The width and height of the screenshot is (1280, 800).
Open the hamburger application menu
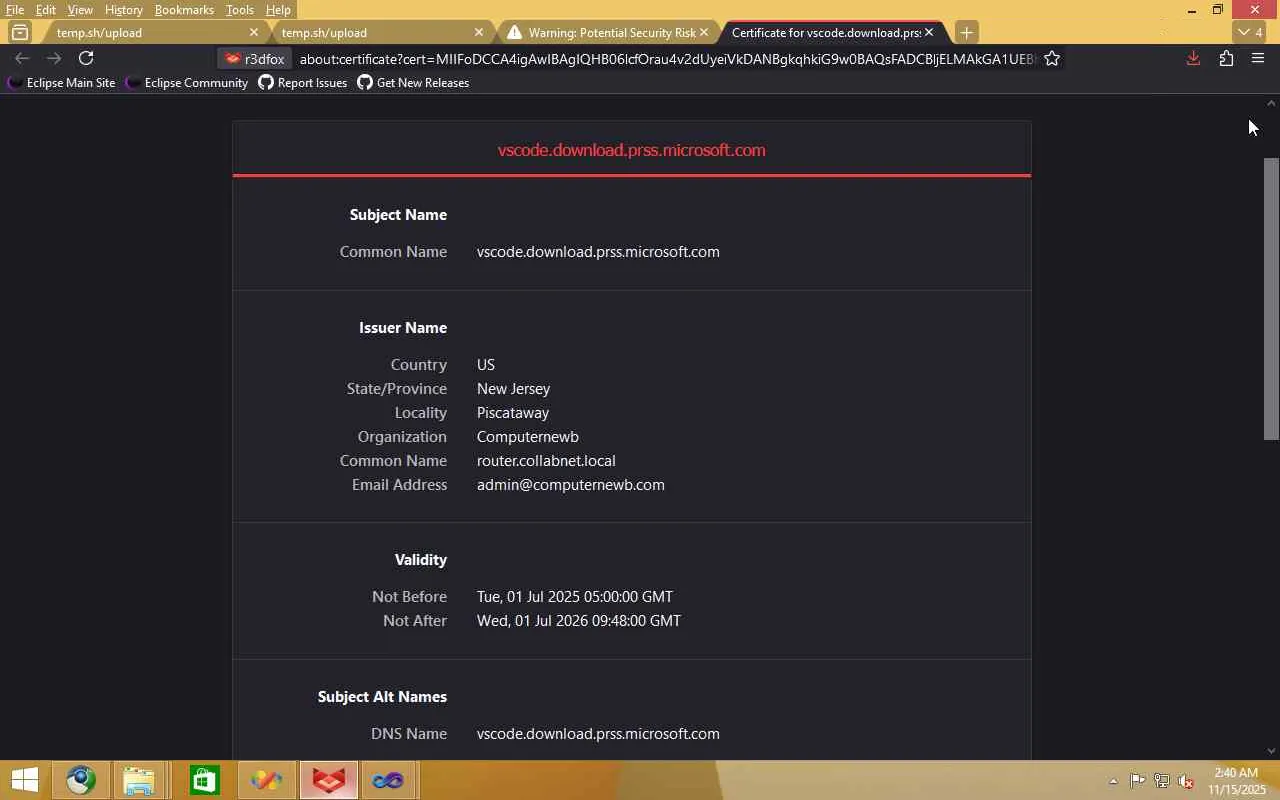(1258, 59)
